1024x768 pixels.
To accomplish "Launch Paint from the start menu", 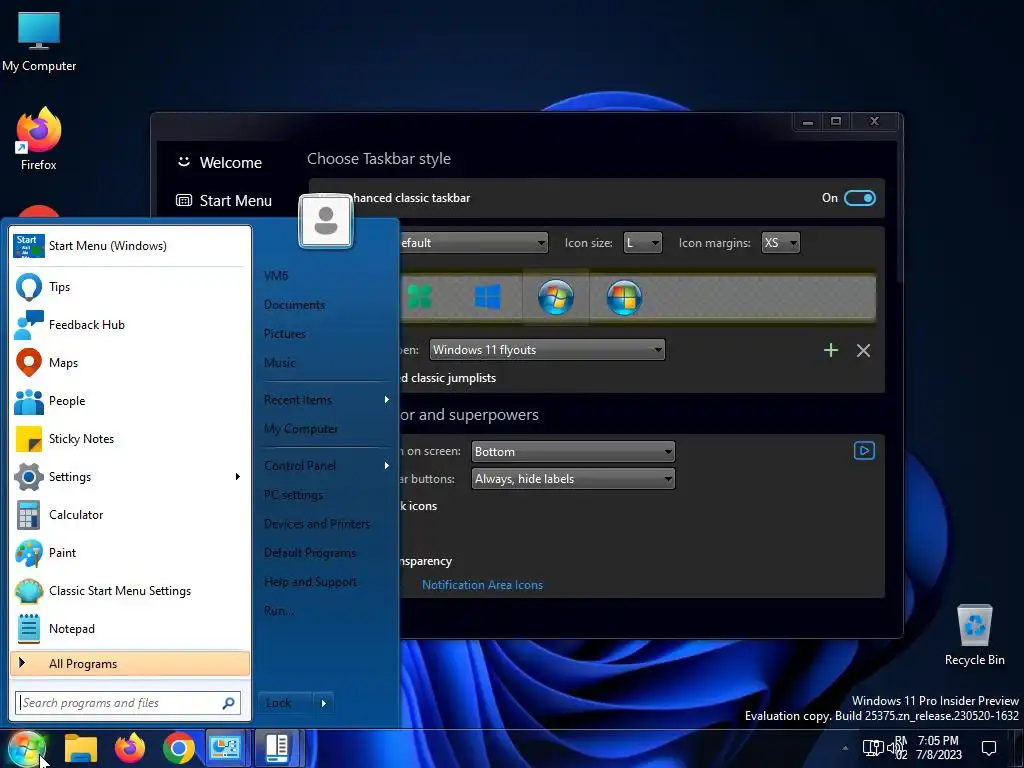I will tap(130, 552).
